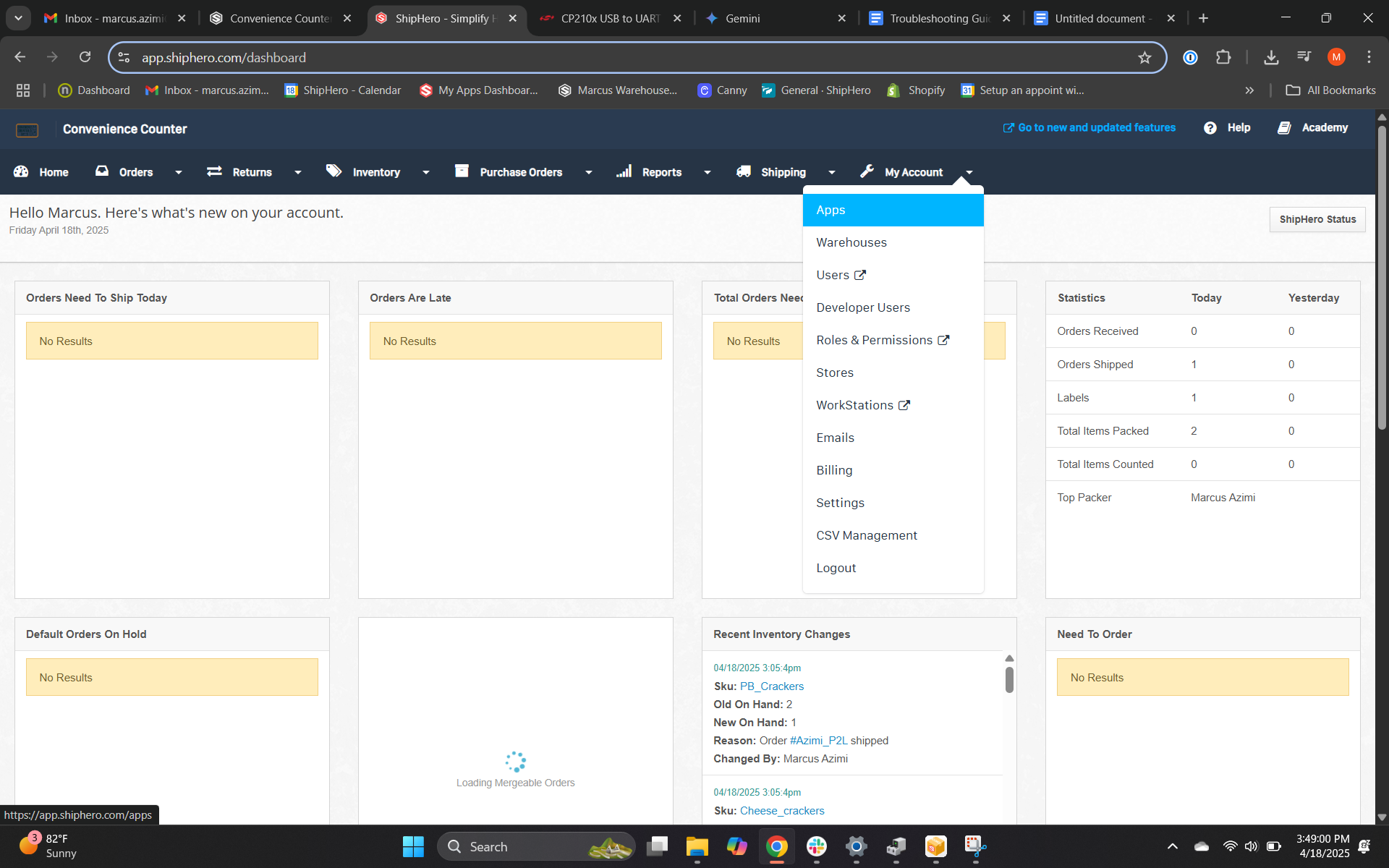Open the Chrome downloads icon
This screenshot has height=868, width=1389.
1271,57
